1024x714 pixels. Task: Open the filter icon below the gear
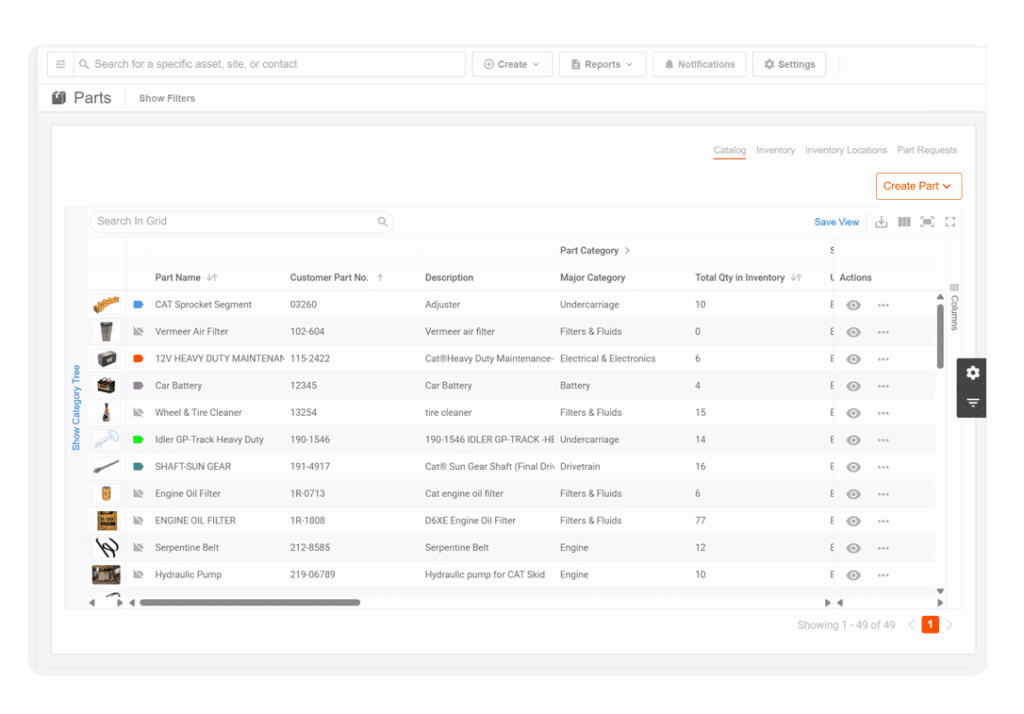point(972,402)
